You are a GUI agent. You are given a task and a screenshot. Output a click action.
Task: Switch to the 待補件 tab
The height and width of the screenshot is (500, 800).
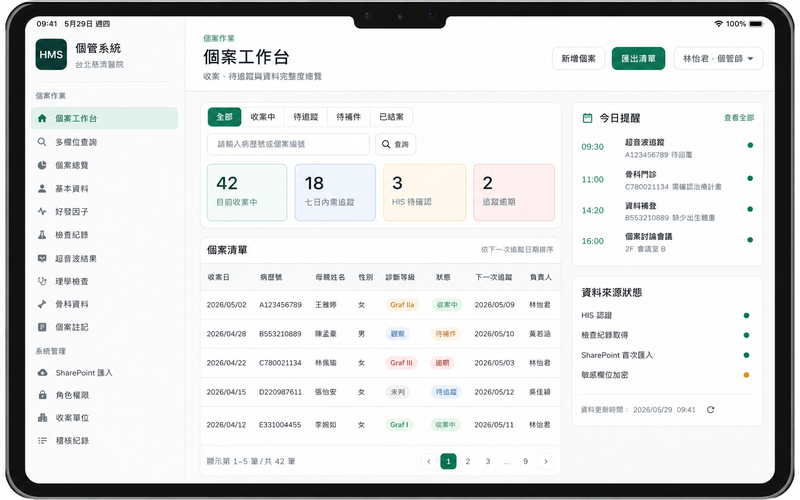point(348,117)
